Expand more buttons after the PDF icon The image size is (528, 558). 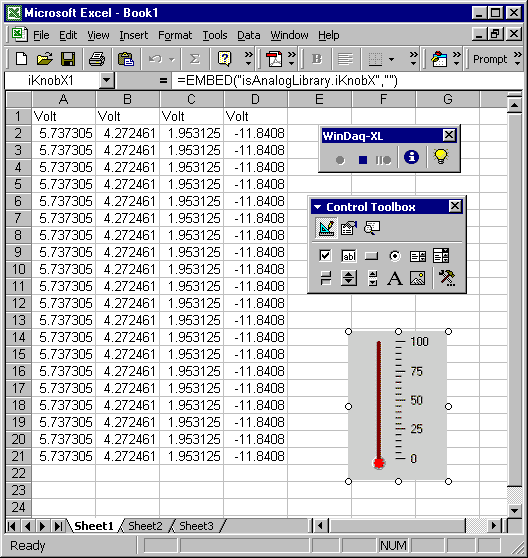tap(291, 59)
